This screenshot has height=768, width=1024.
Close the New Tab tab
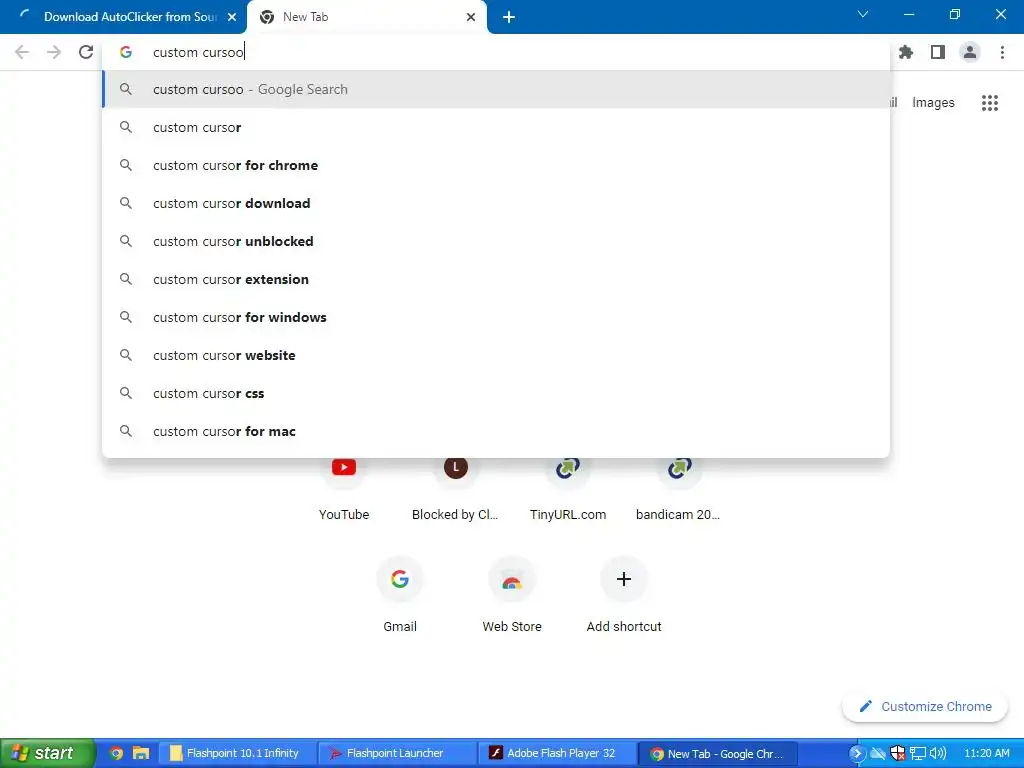click(471, 17)
